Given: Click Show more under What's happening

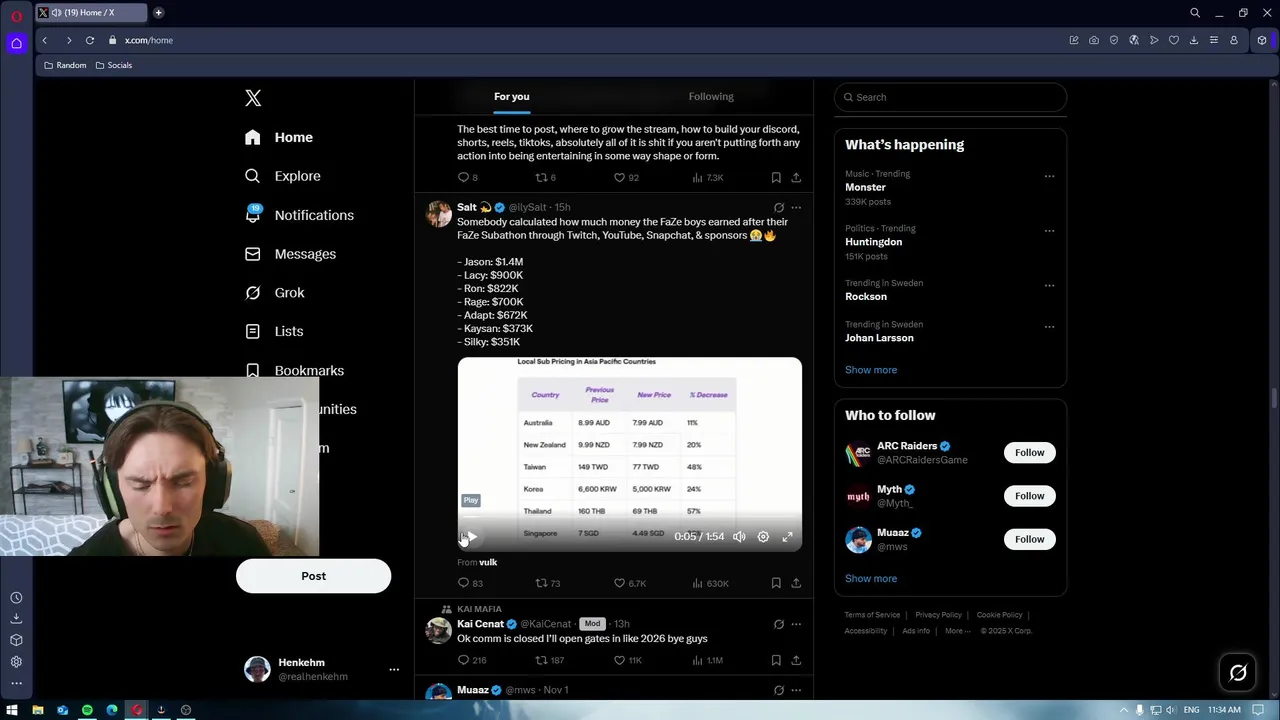Looking at the screenshot, I should (x=871, y=370).
